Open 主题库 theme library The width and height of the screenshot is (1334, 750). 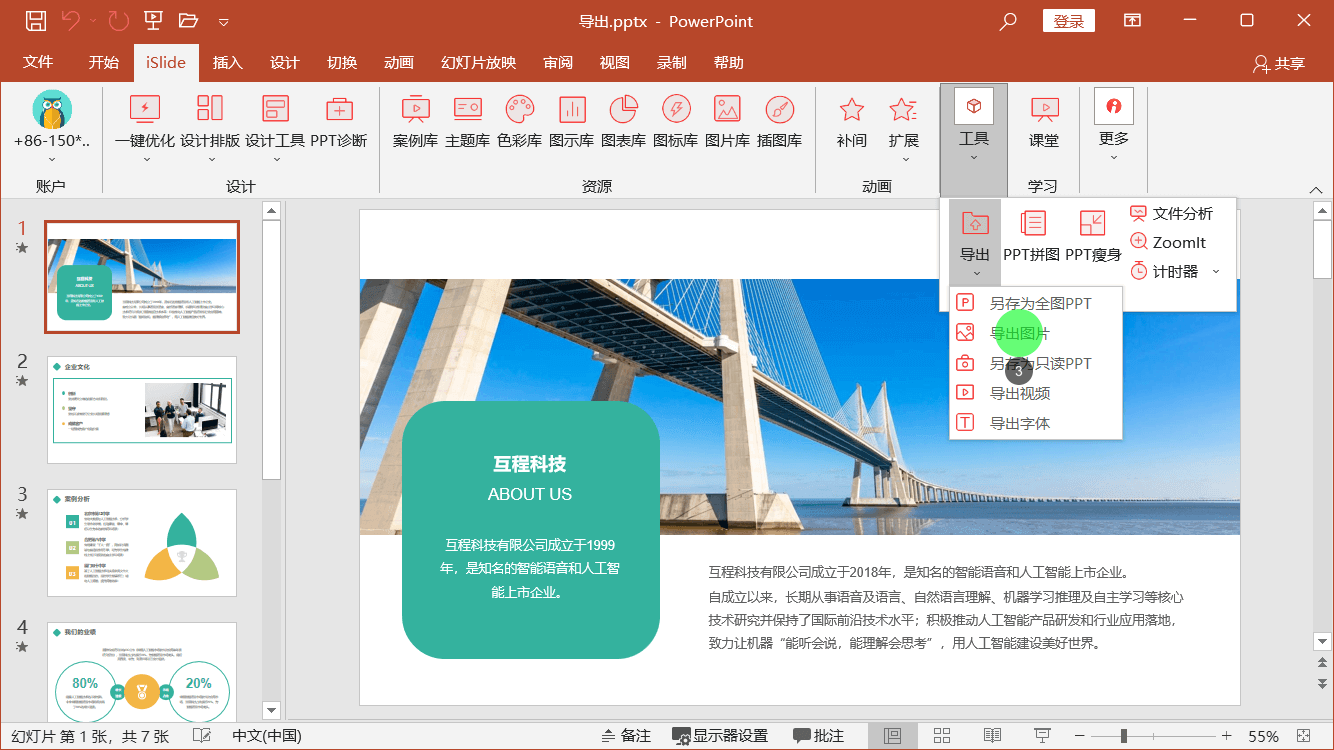tap(467, 122)
